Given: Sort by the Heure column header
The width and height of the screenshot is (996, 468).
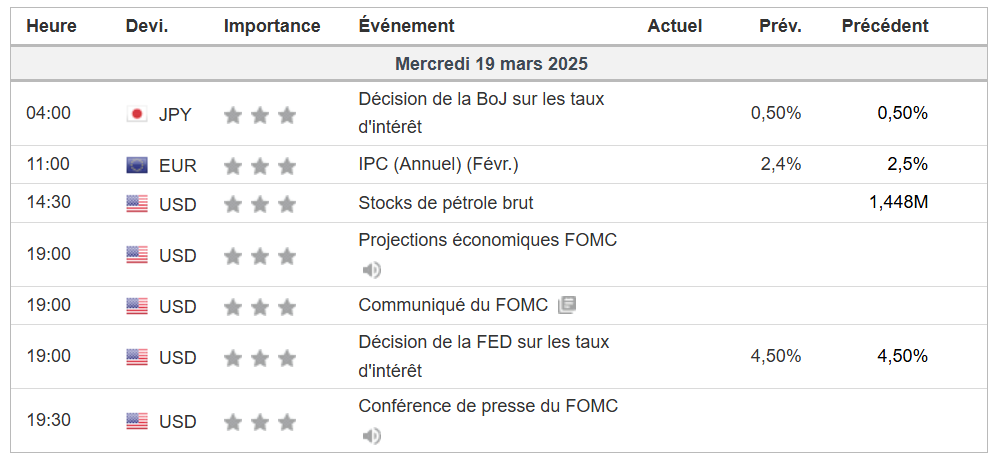Looking at the screenshot, I should point(51,26).
